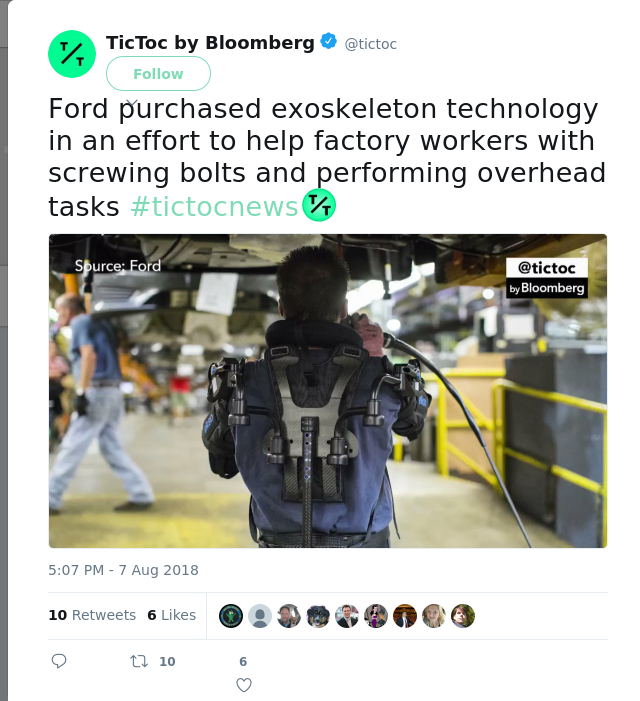Click the TicToc emoji after the hashtag
The image size is (640, 701).
tap(319, 205)
